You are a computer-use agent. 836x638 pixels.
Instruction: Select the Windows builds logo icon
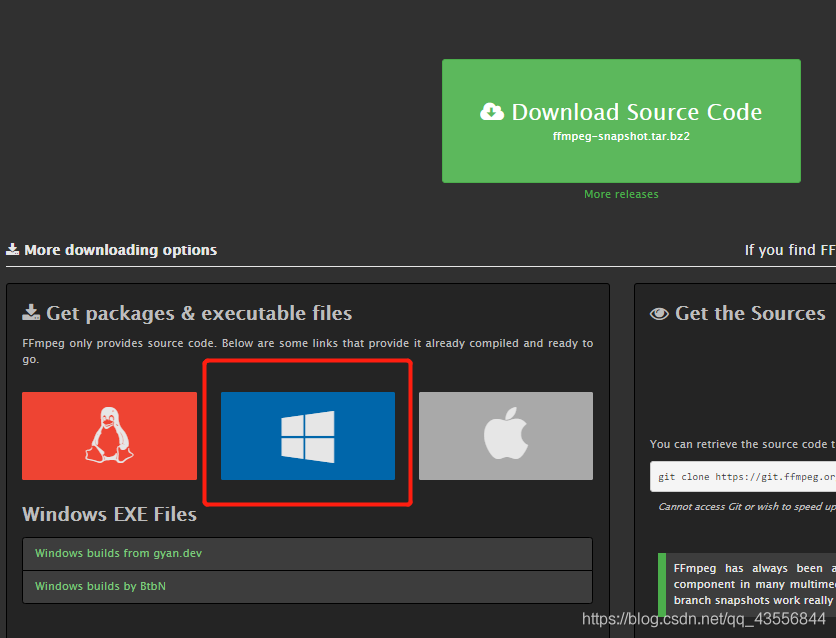click(x=307, y=434)
